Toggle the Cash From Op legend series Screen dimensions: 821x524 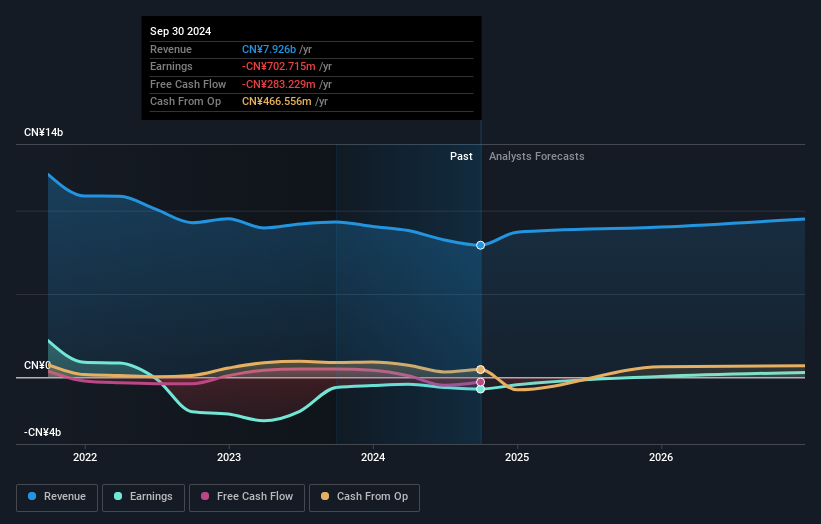(x=364, y=497)
